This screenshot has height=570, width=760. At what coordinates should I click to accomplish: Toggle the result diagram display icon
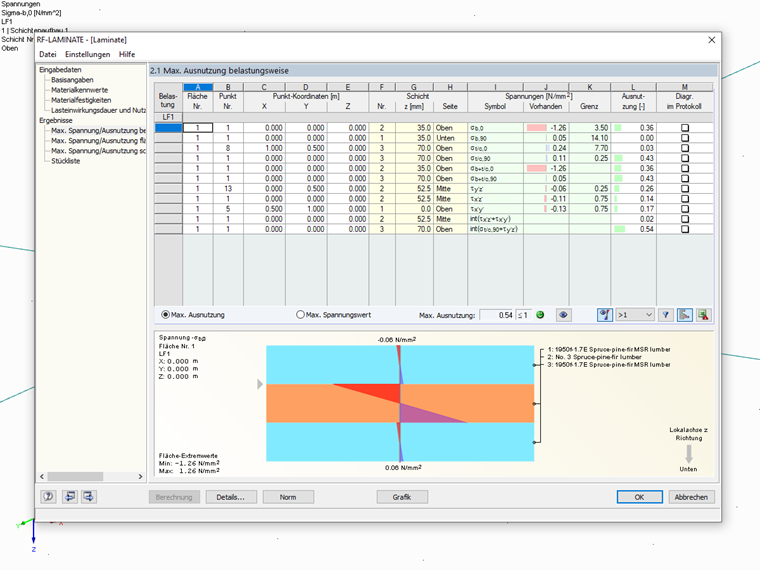685,314
